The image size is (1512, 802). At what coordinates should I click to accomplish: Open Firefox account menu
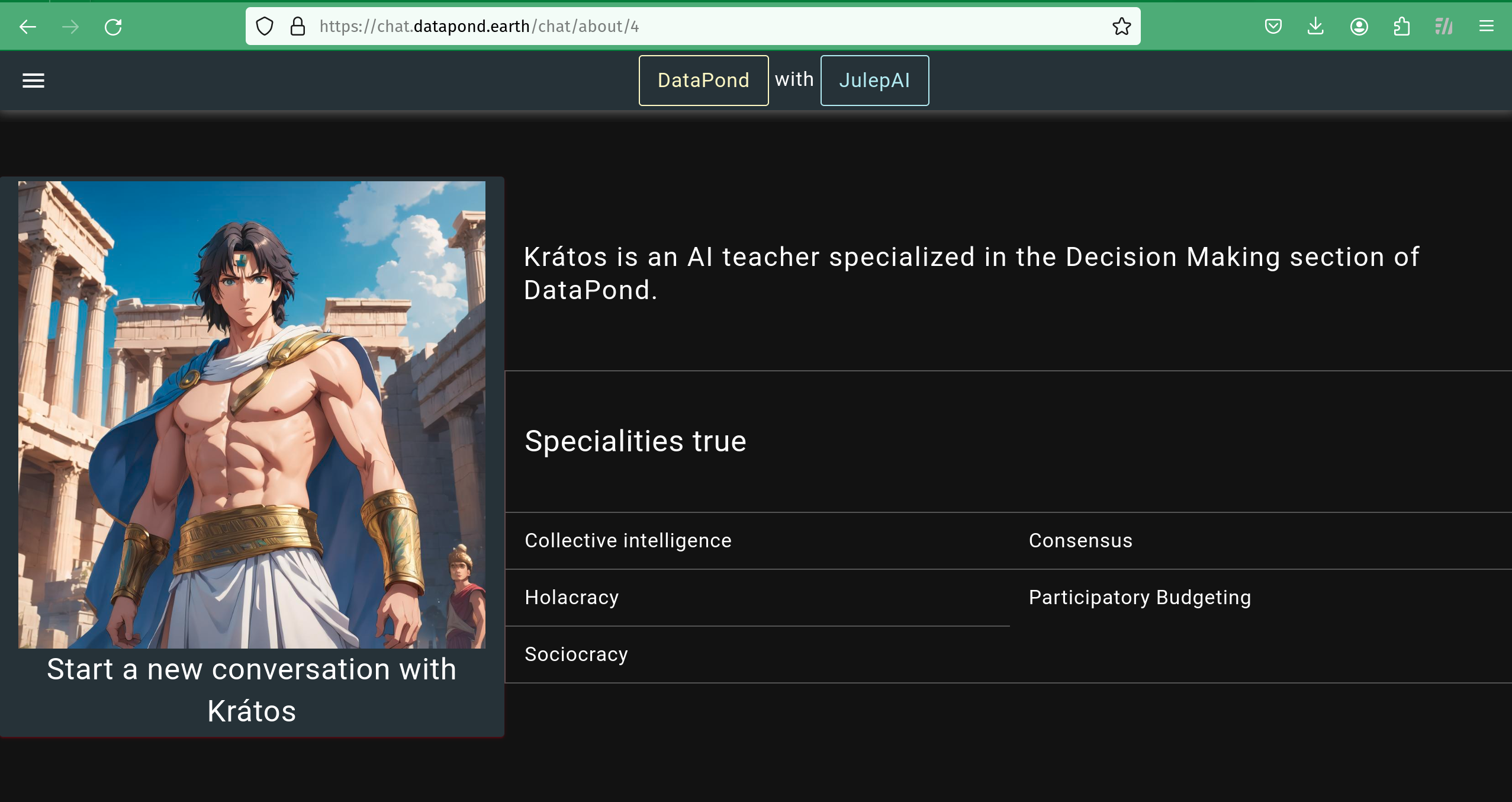tap(1359, 27)
